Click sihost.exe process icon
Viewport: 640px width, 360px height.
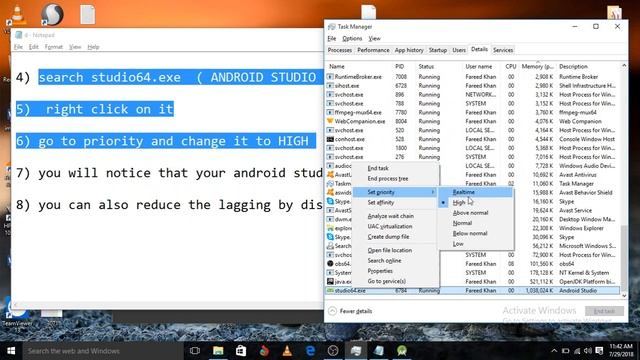pos(330,86)
